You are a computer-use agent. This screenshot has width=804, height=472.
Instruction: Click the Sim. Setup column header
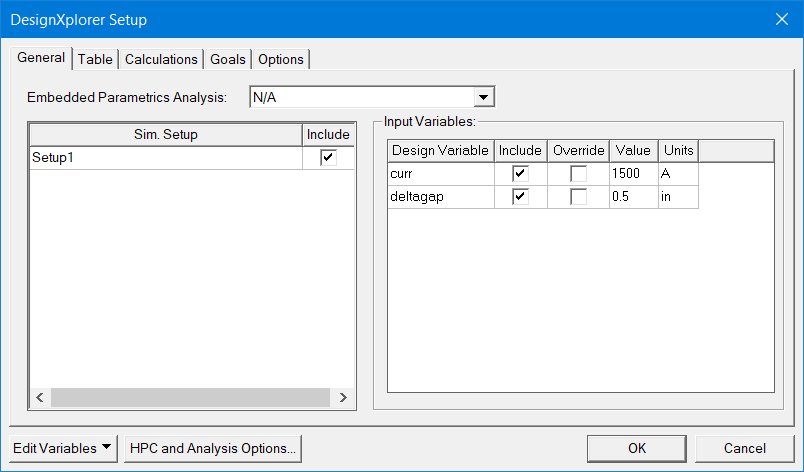pos(166,135)
